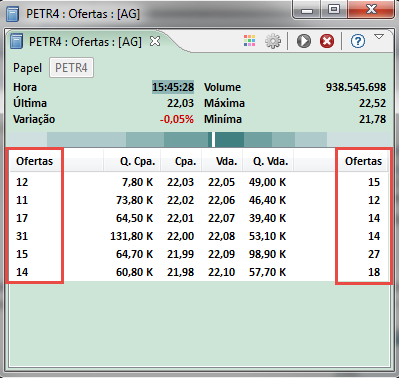Select the PETR4 : Ofertas : [AG] tab
Viewport: 399px width, 378px height.
[x=85, y=42]
